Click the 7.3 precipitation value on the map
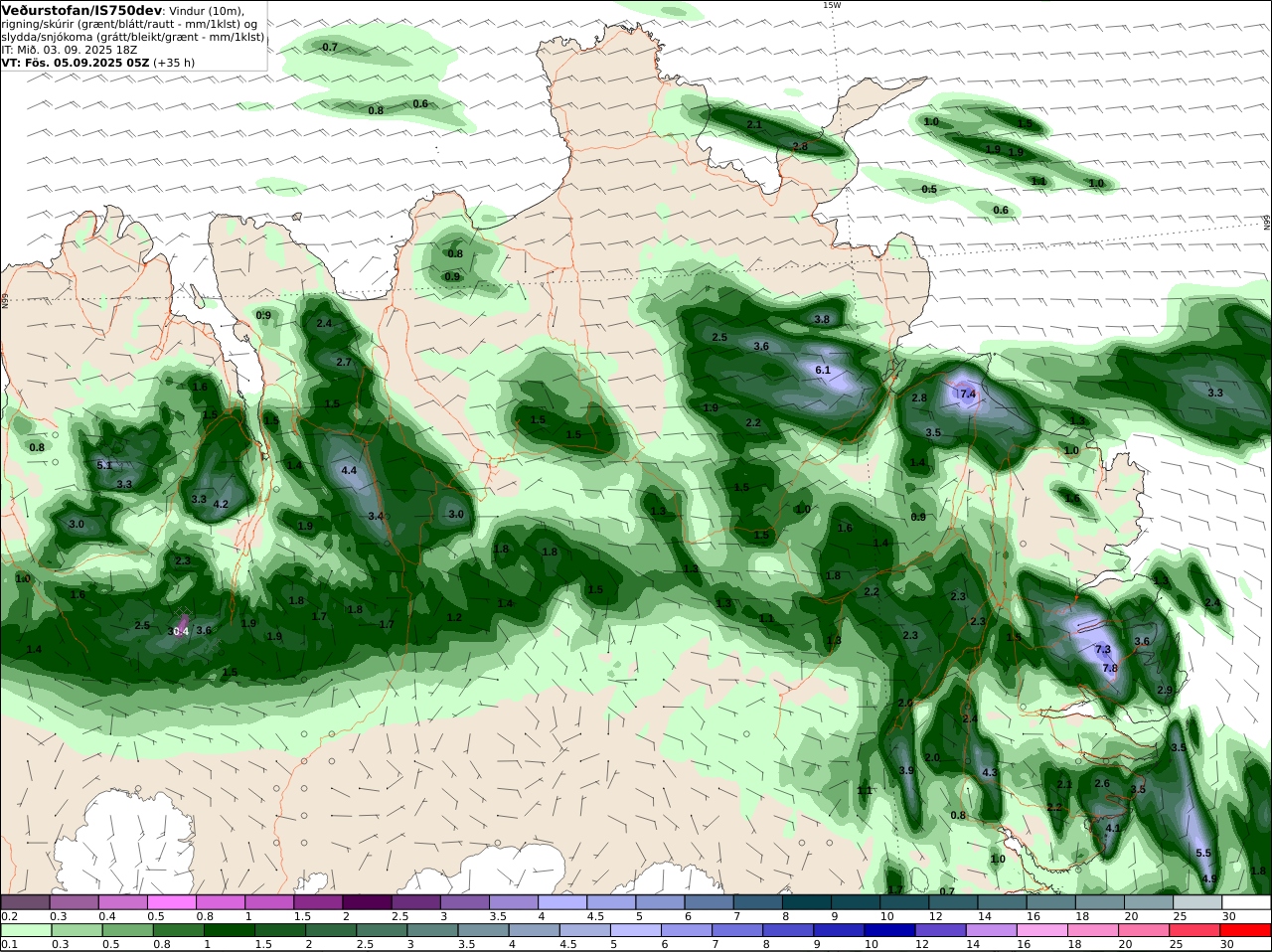Image resolution: width=1272 pixels, height=952 pixels. [1102, 649]
